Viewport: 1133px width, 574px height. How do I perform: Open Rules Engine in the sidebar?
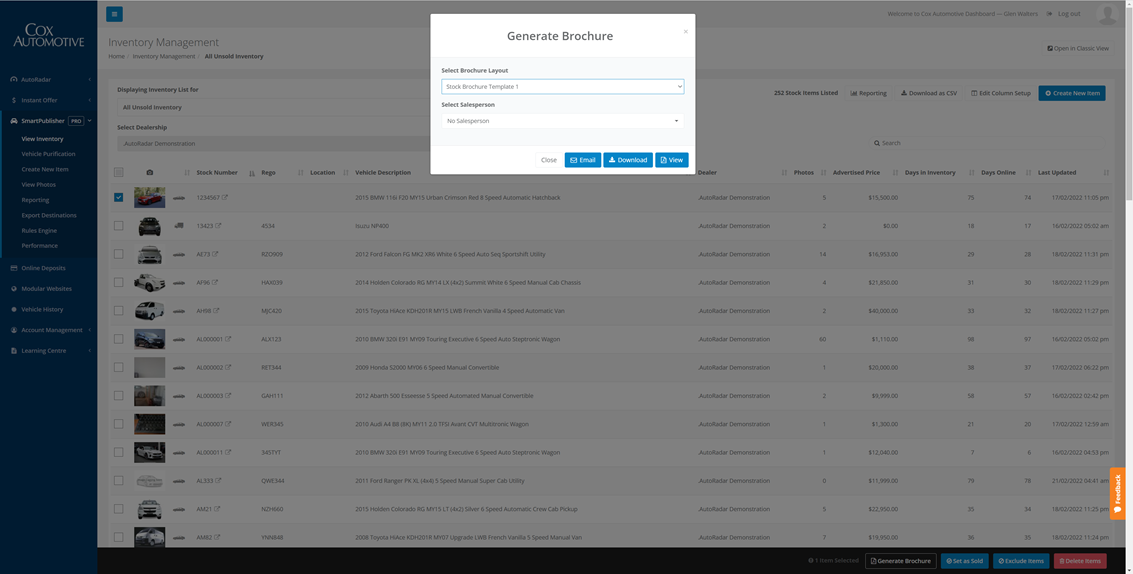click(39, 231)
